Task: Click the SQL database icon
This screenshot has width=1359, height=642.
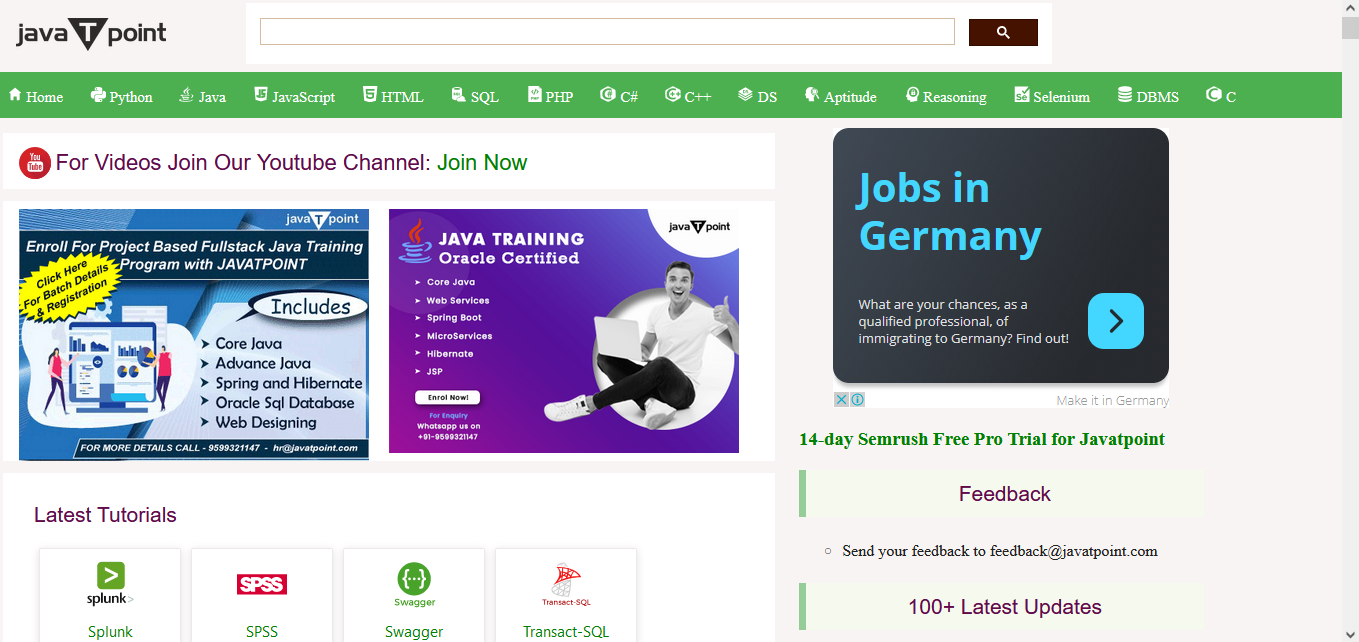Action: [x=459, y=95]
